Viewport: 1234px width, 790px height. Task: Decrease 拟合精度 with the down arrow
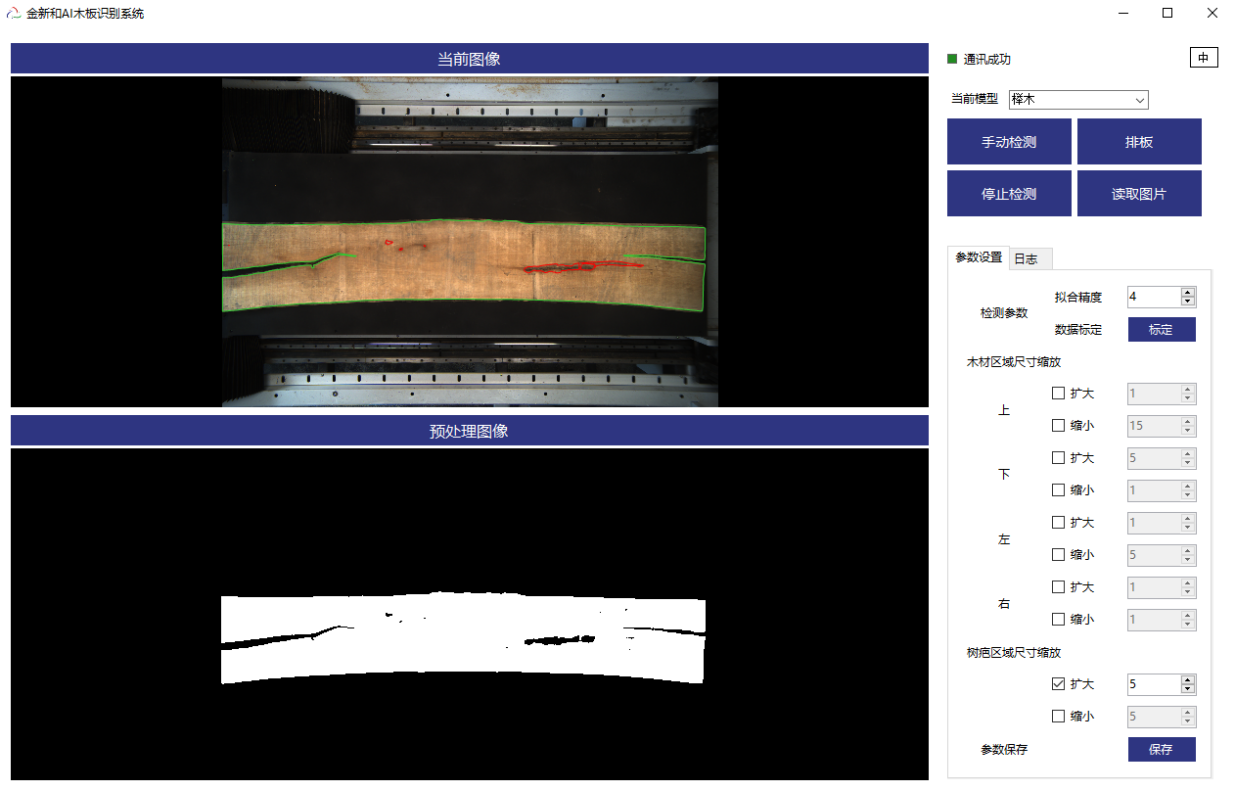pyautogui.click(x=1188, y=302)
